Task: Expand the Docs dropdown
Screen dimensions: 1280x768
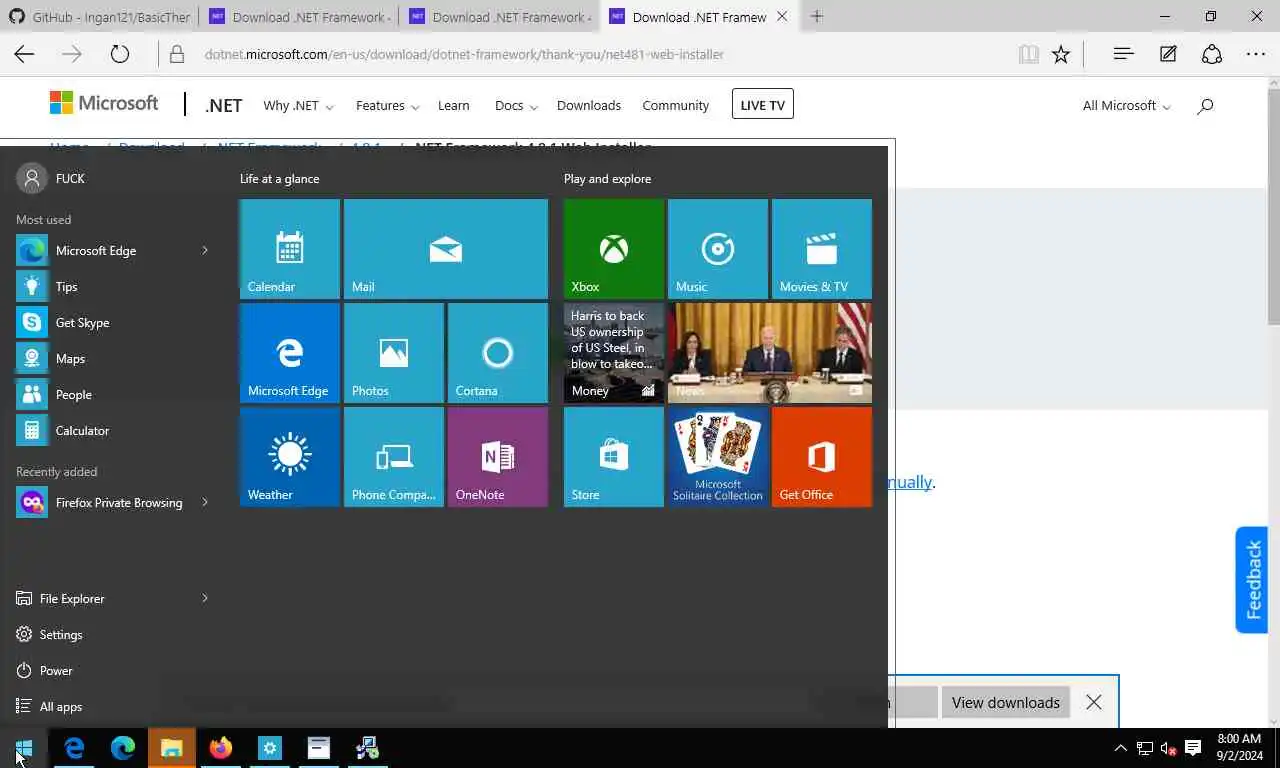Action: (x=516, y=106)
